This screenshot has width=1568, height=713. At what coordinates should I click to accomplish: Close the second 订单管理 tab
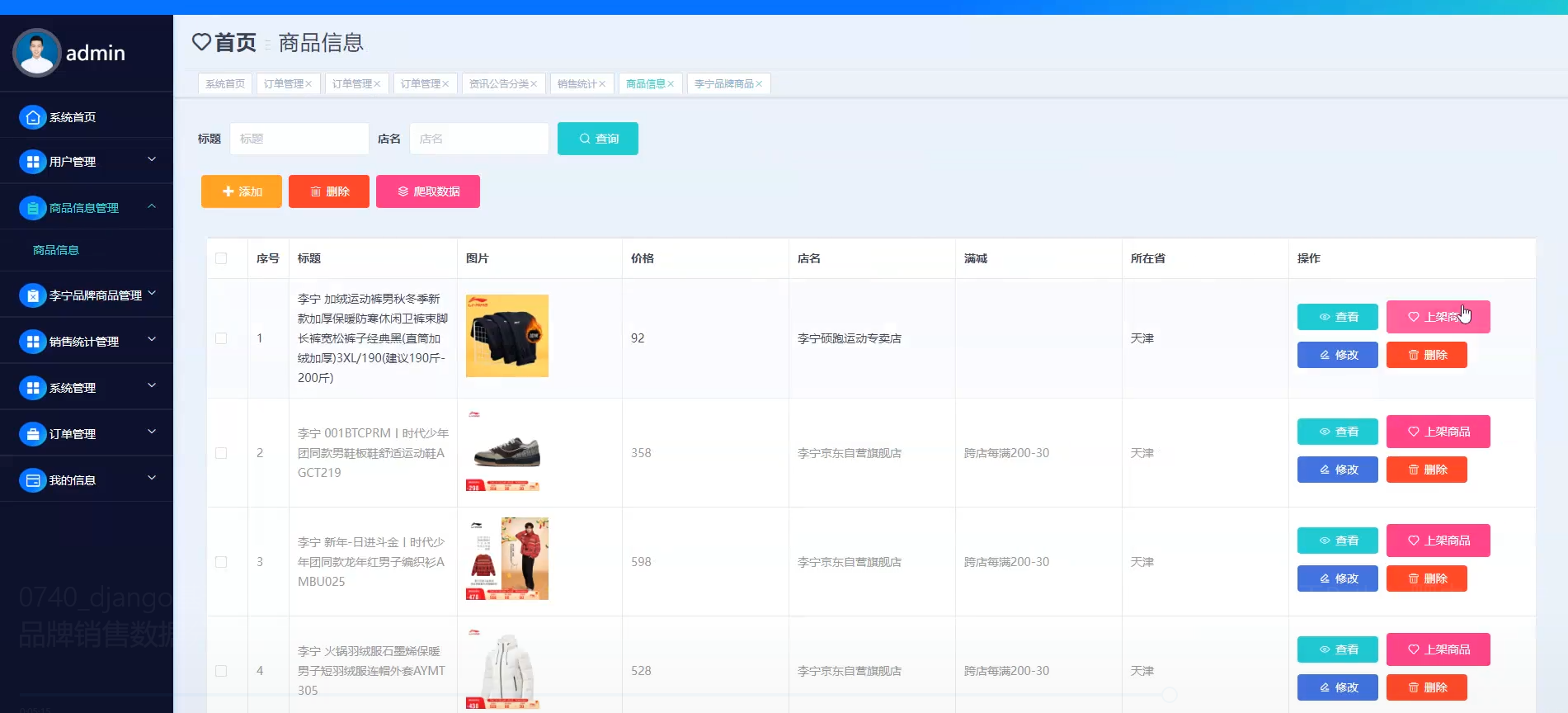click(377, 84)
